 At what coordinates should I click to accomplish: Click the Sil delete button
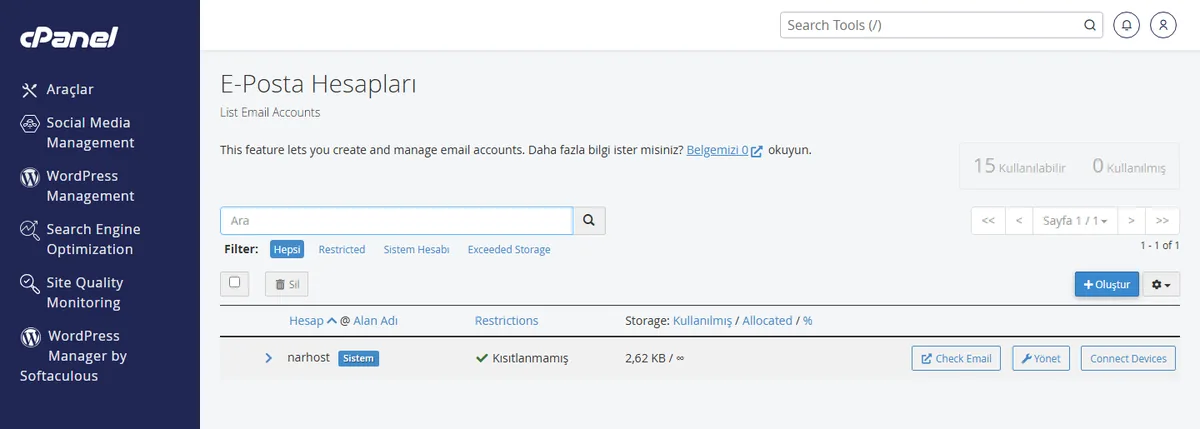[x=287, y=284]
